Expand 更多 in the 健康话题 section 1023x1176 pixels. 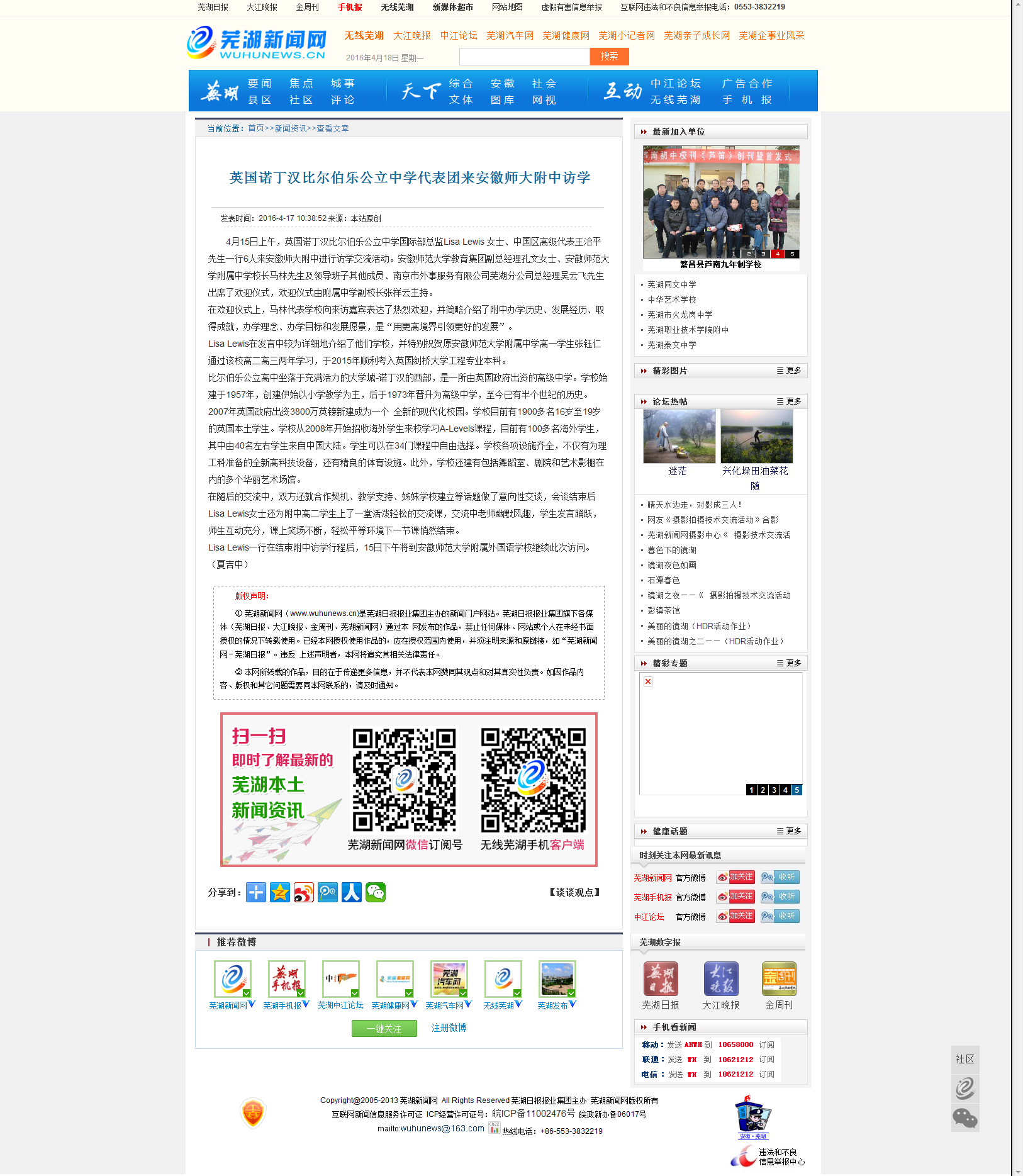pyautogui.click(x=789, y=831)
